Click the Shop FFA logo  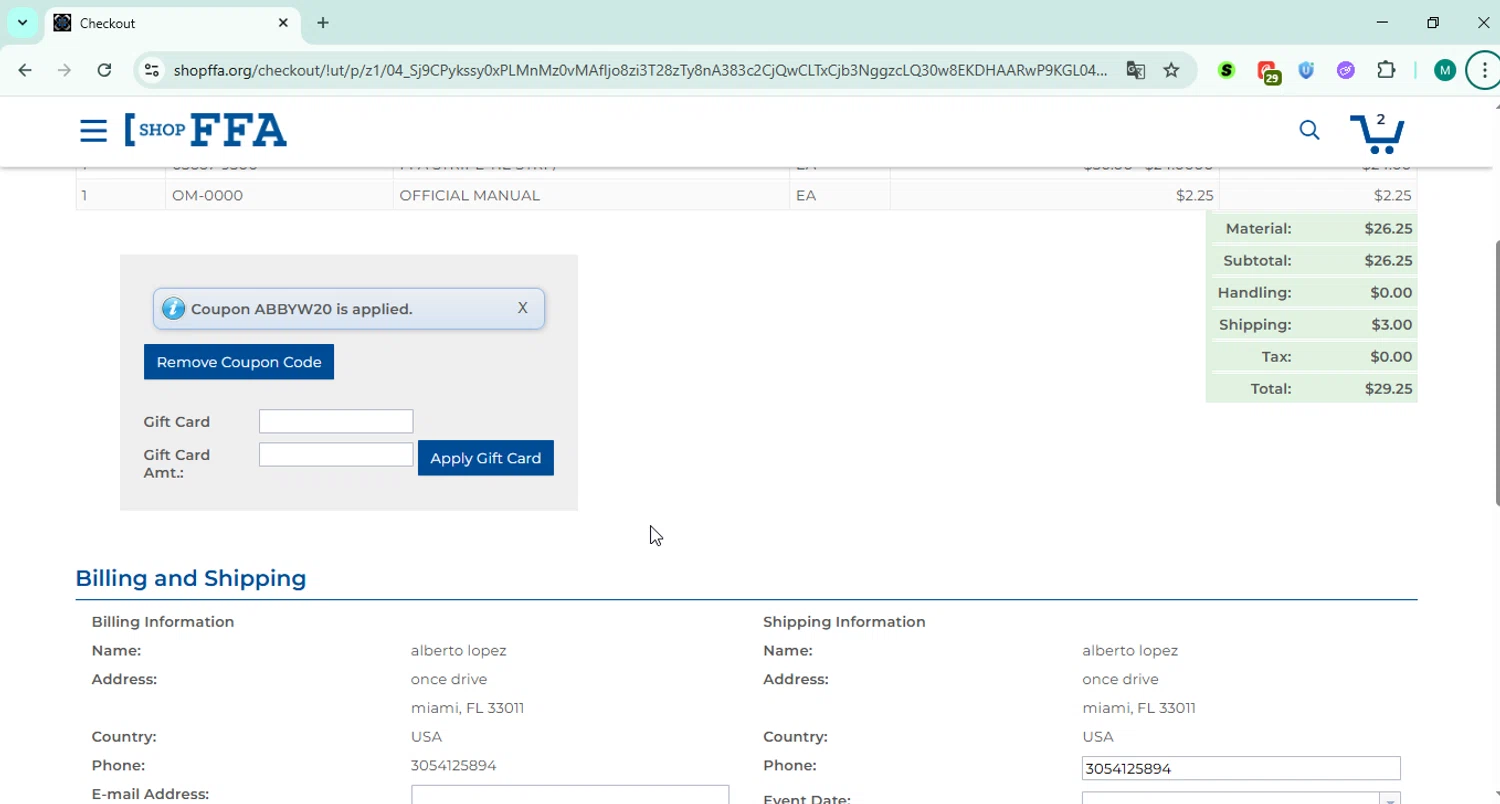point(206,130)
